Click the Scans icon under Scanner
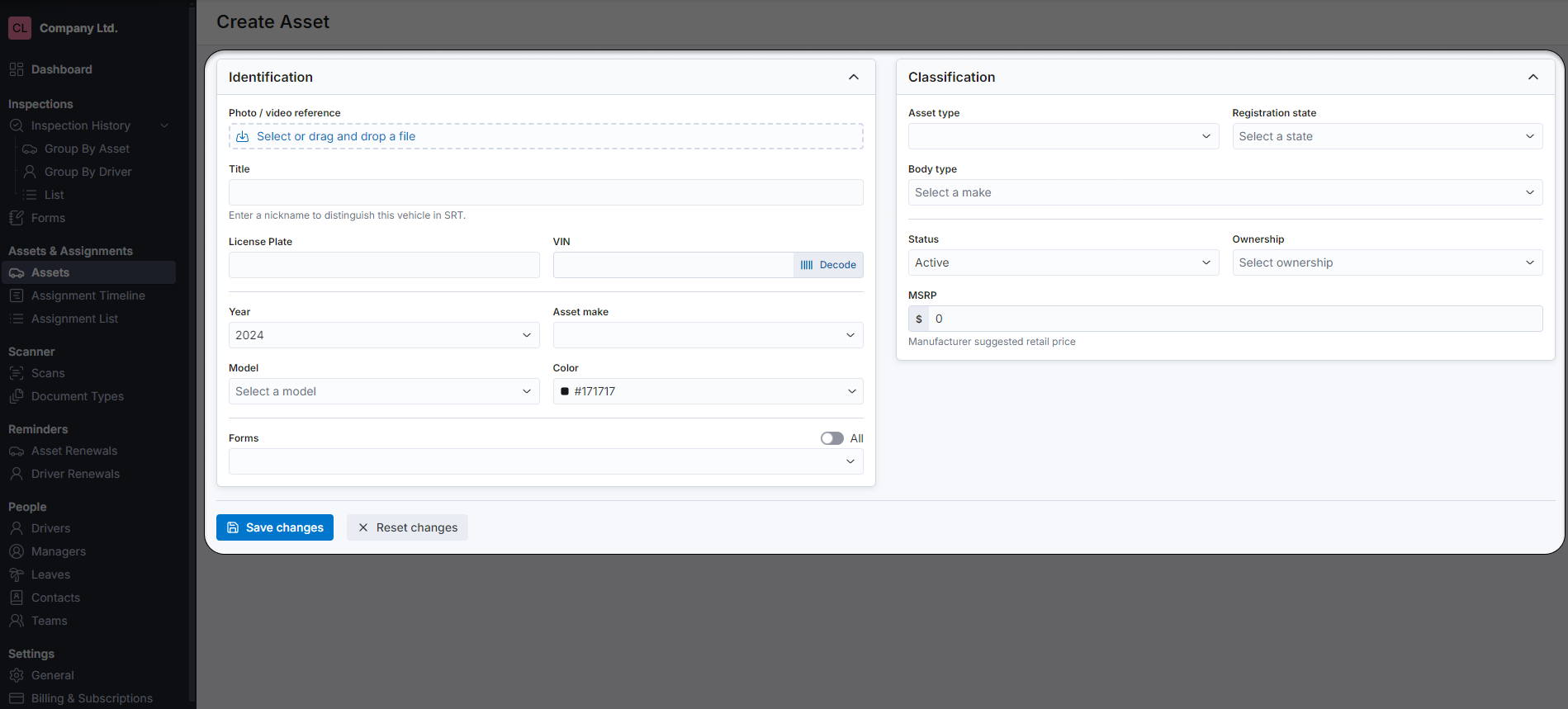Screen dimensions: 1568x709 [17, 373]
